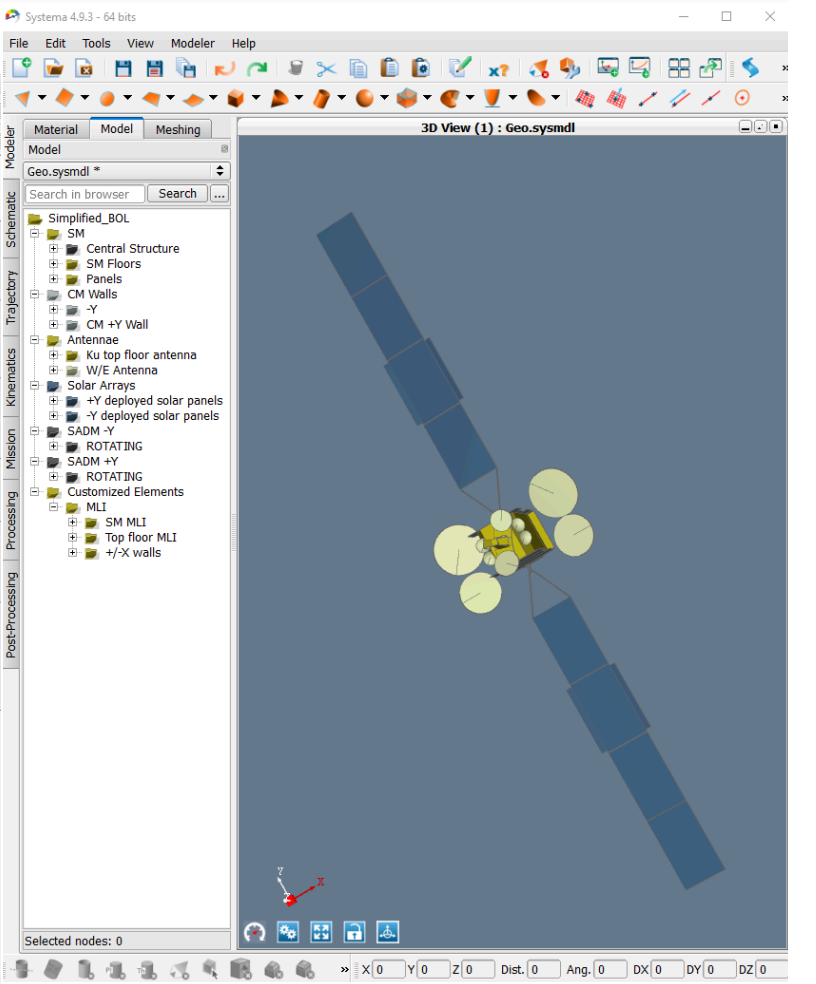The height and width of the screenshot is (984, 816).
Task: Expand the Ku top floor antenna node
Action: (x=54, y=355)
